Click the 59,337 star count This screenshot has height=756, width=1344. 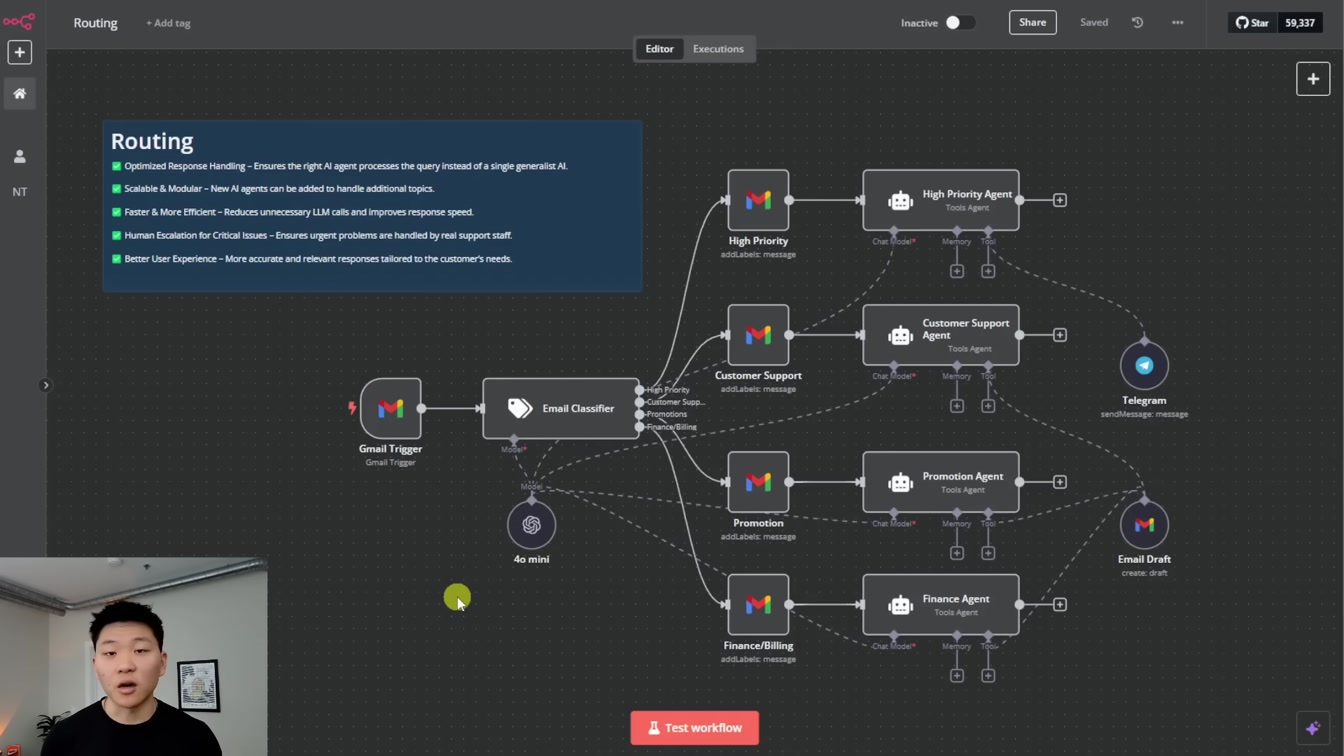(1299, 22)
